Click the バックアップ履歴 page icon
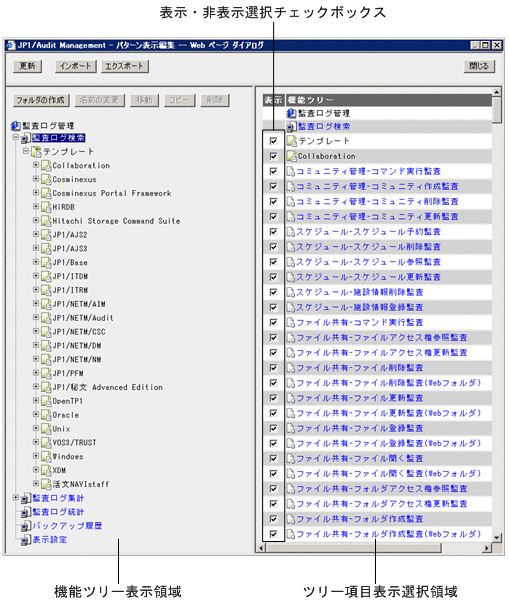Viewport: 509px width, 604px height. coord(26,526)
